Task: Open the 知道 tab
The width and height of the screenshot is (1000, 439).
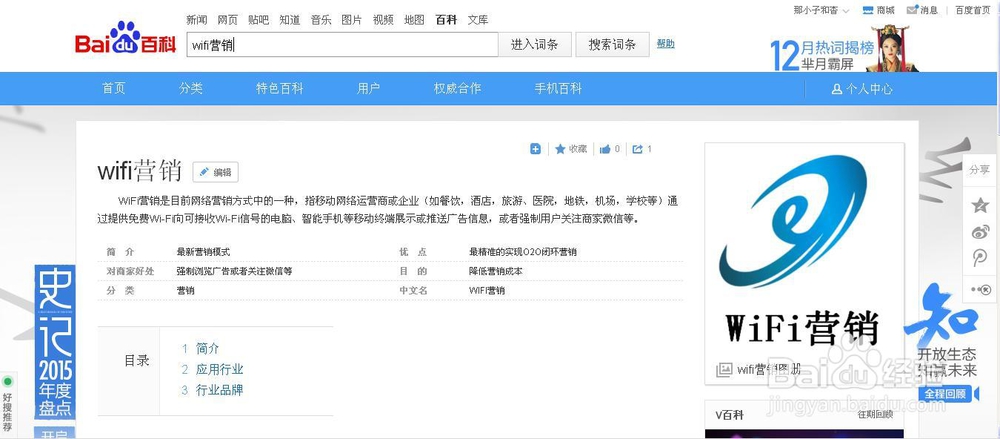Action: (x=290, y=20)
